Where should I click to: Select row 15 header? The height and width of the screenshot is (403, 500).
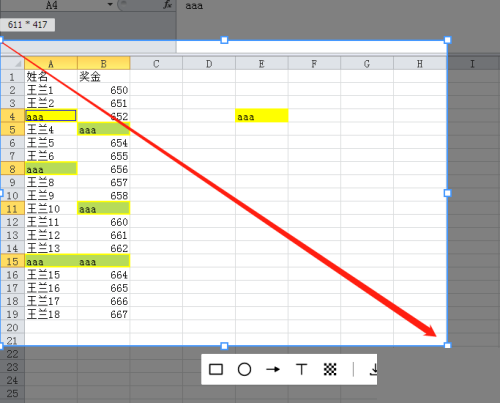click(12, 261)
